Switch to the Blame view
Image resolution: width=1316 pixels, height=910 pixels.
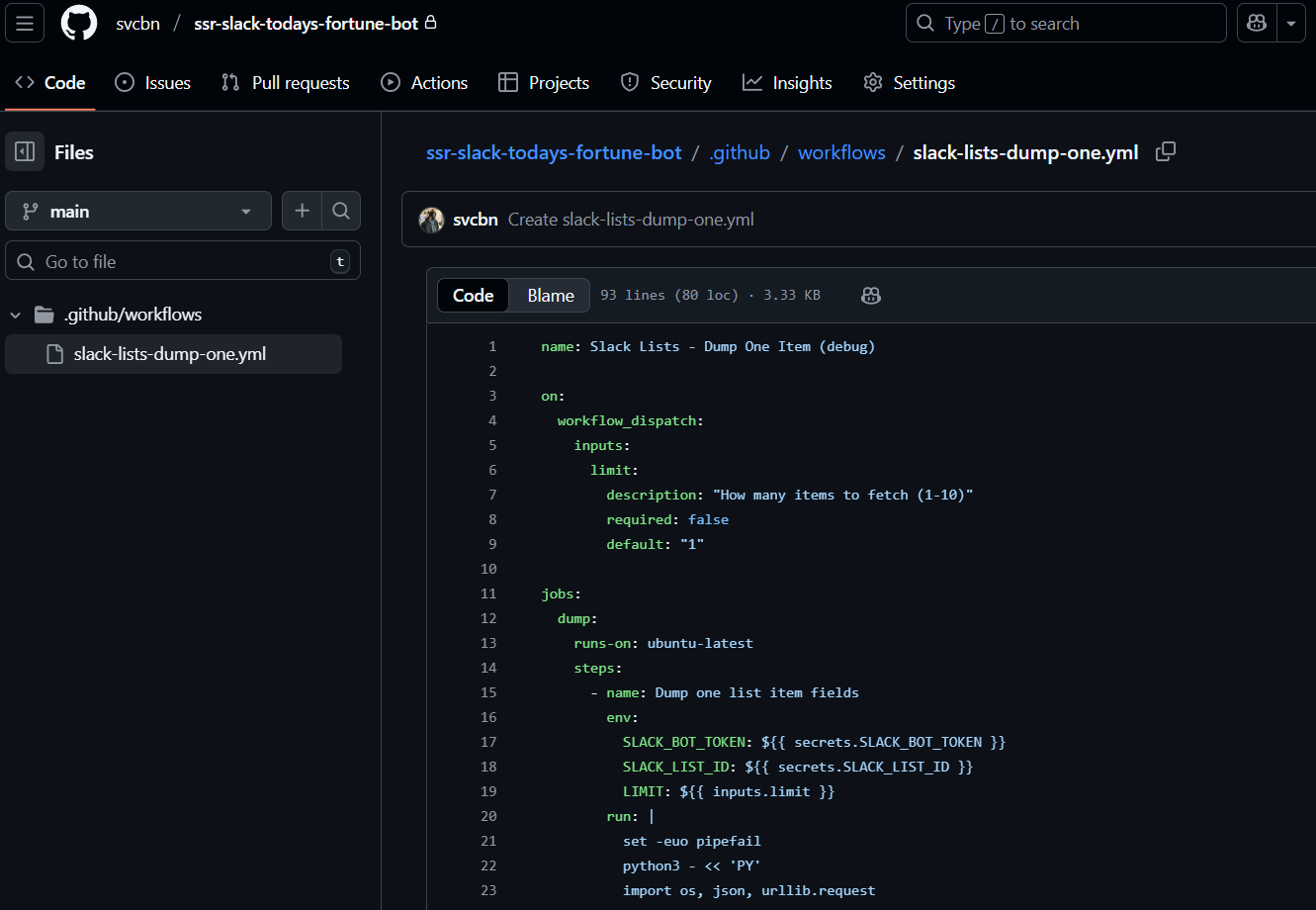point(551,295)
